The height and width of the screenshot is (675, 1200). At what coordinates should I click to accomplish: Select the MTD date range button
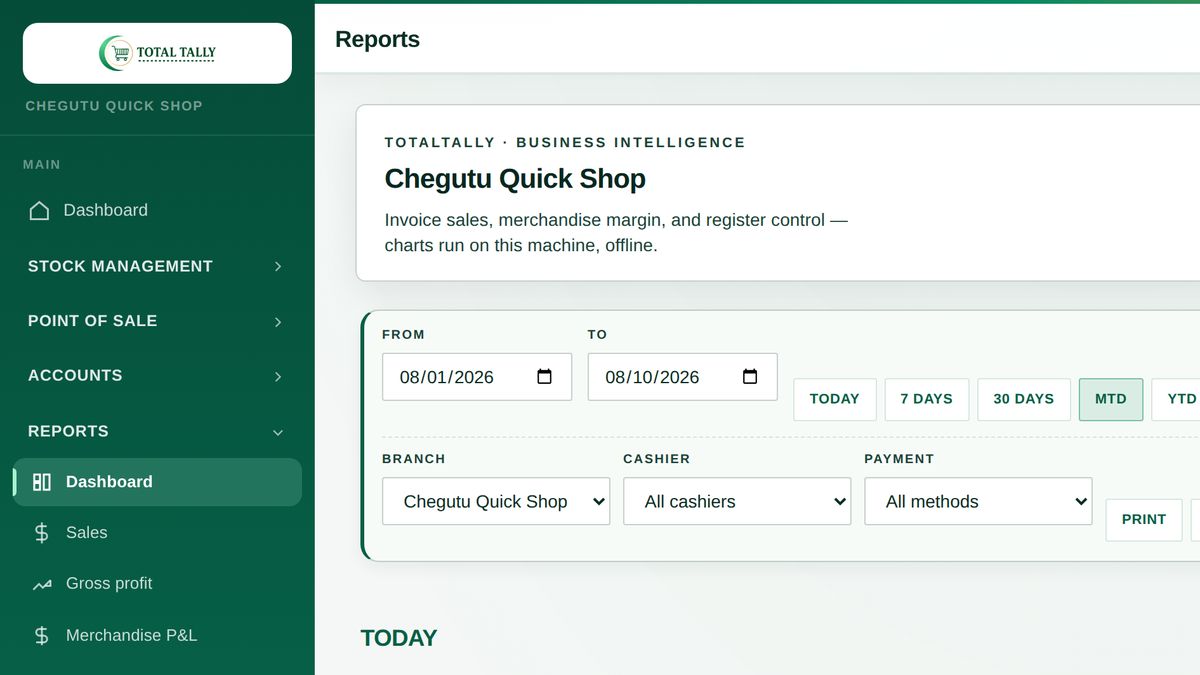tap(1111, 399)
